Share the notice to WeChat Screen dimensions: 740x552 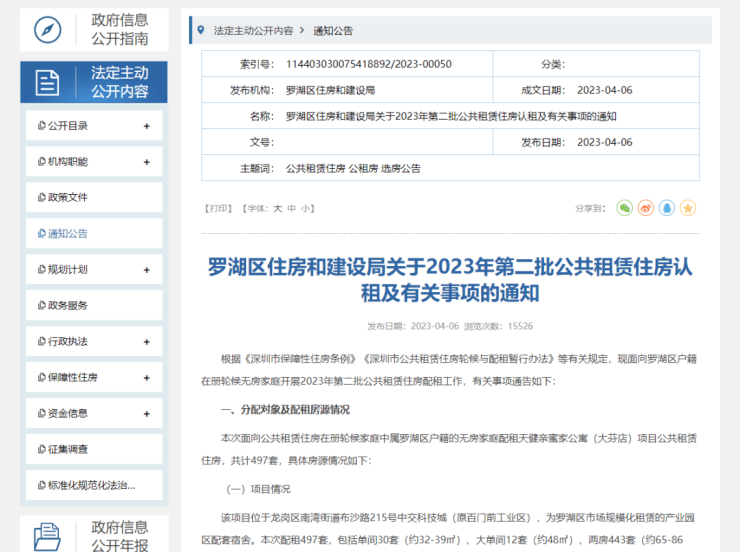point(625,208)
